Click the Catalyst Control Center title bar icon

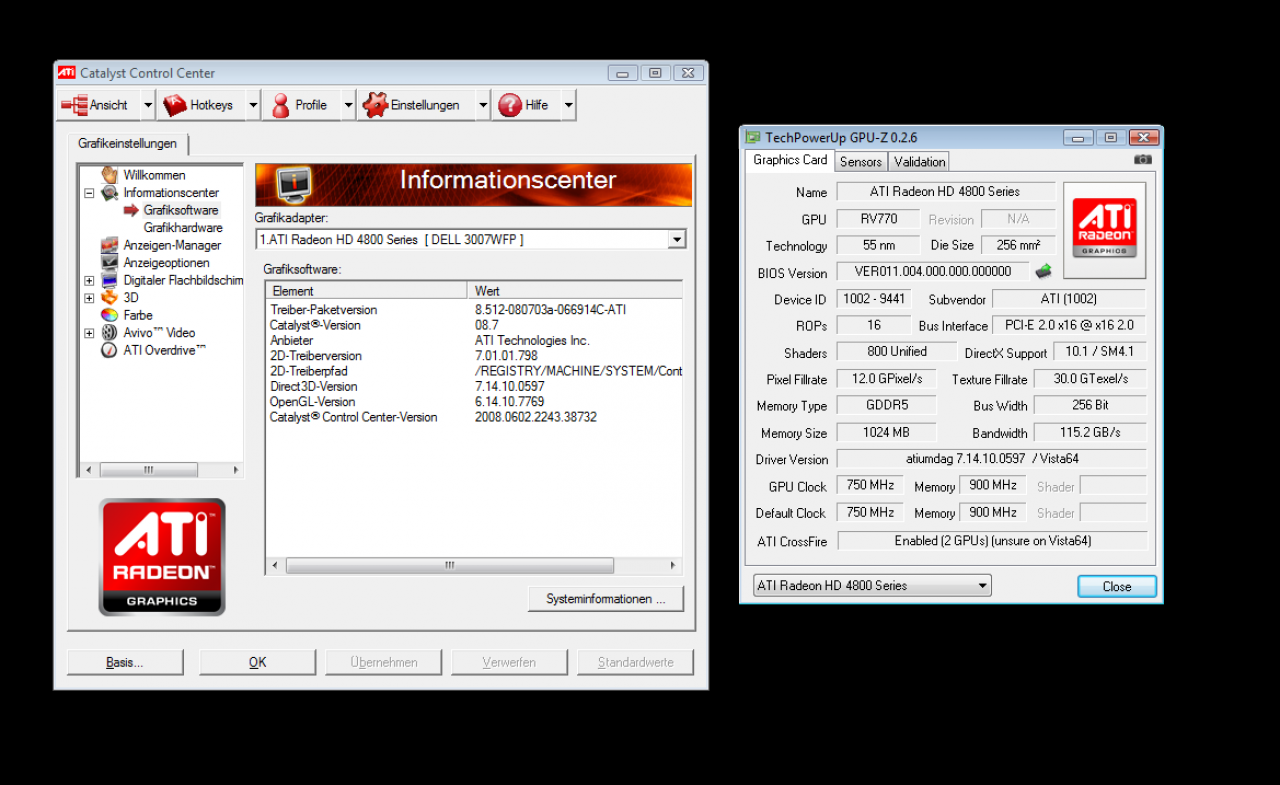66,72
